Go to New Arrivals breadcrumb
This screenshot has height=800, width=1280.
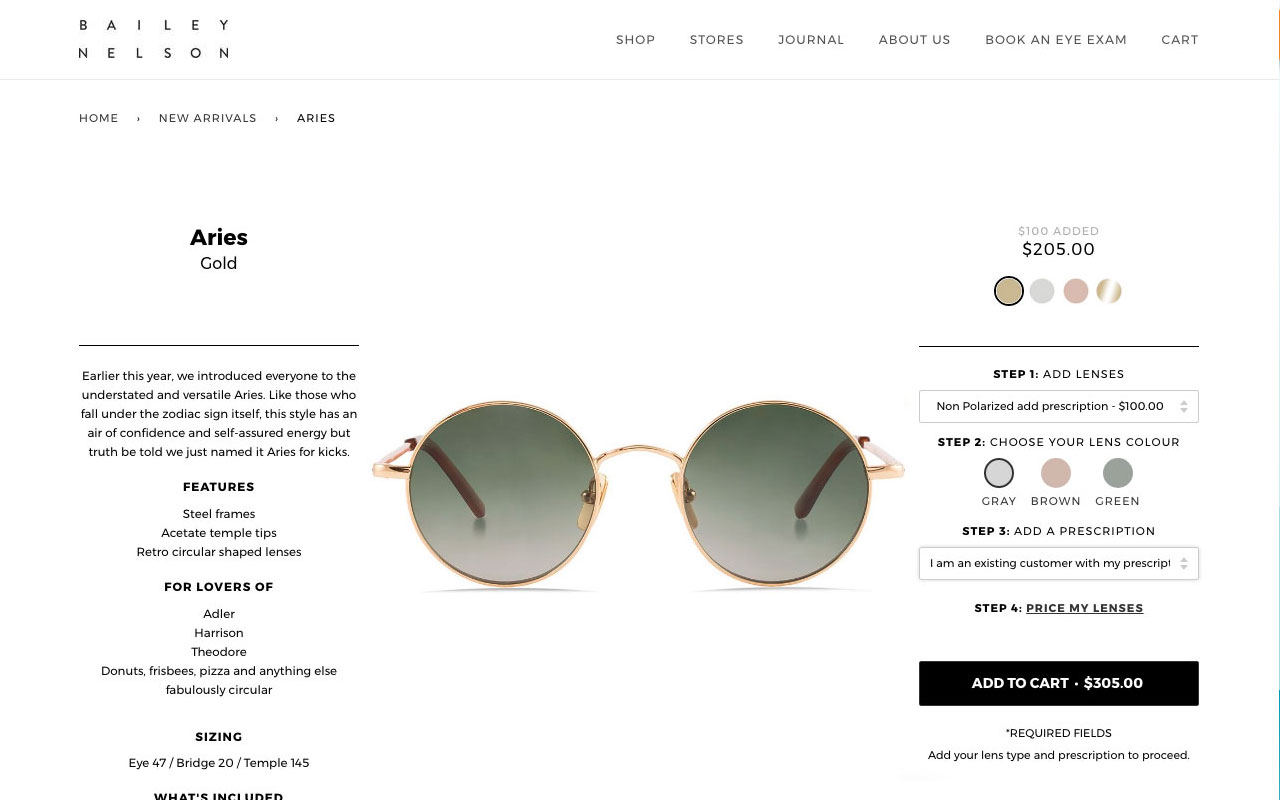(x=207, y=118)
